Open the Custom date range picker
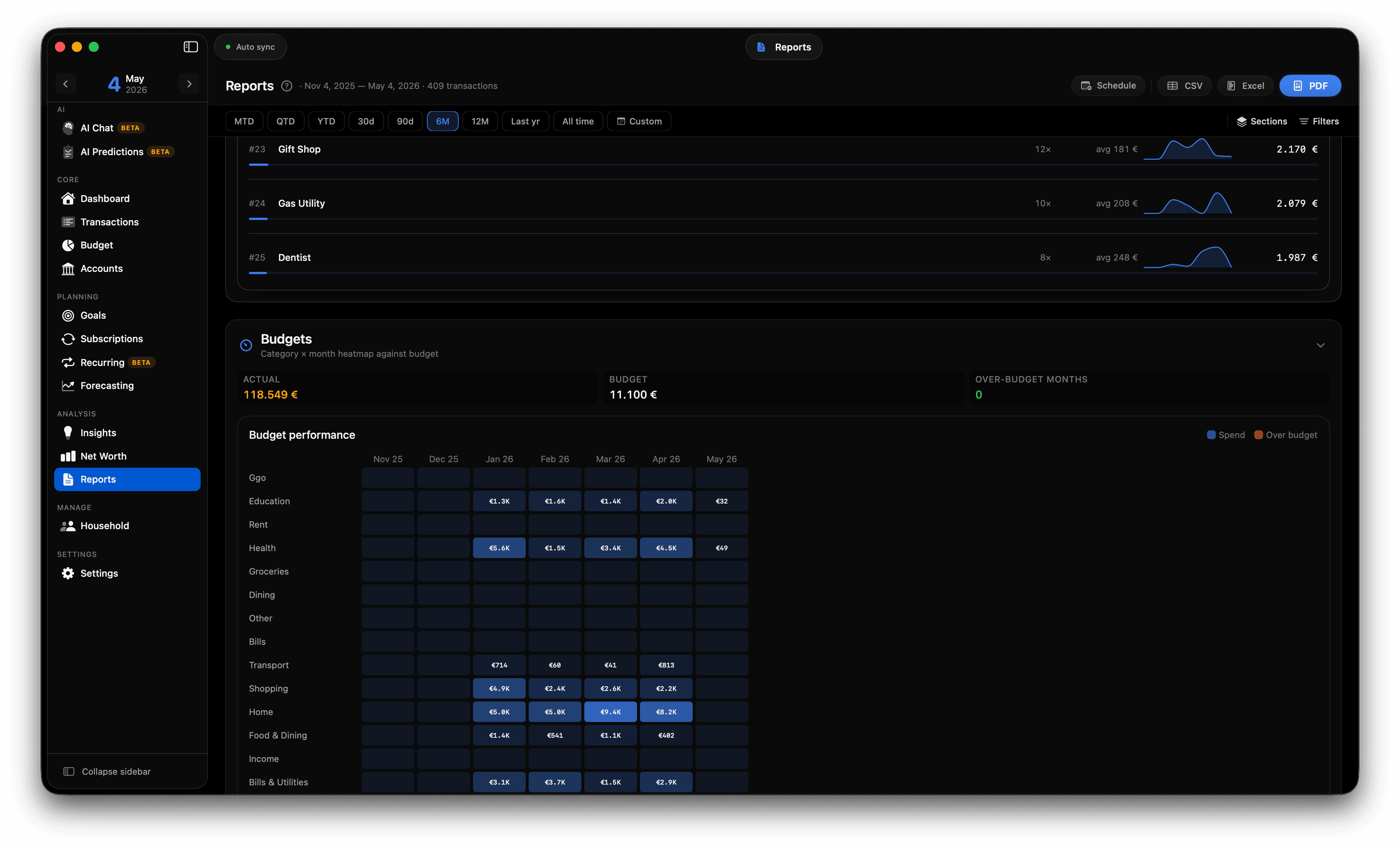The image size is (1400, 849). [639, 121]
